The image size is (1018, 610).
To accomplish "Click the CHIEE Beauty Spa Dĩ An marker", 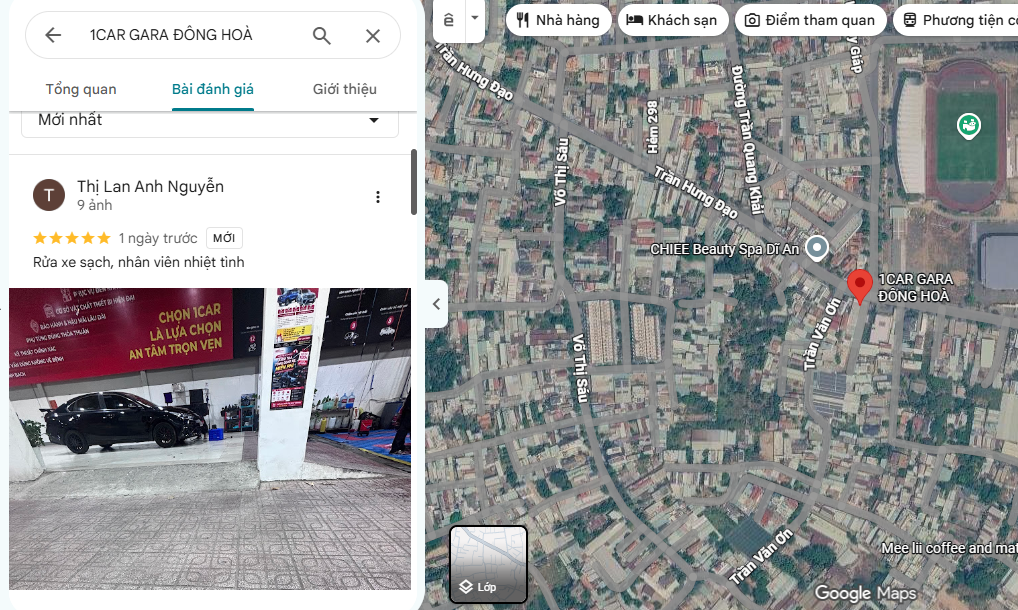I will [817, 248].
